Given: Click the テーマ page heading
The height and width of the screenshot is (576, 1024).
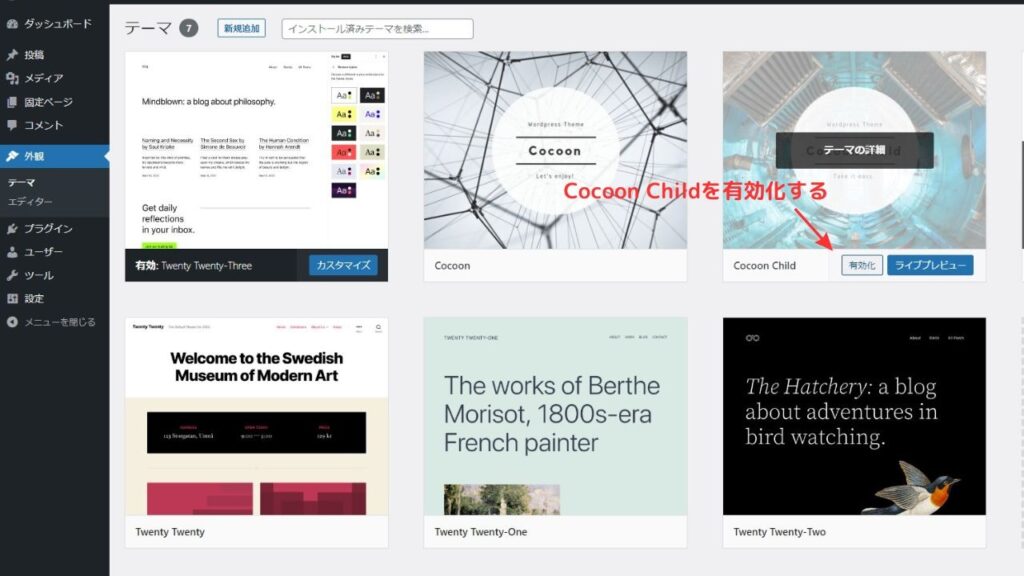Looking at the screenshot, I should click(148, 28).
